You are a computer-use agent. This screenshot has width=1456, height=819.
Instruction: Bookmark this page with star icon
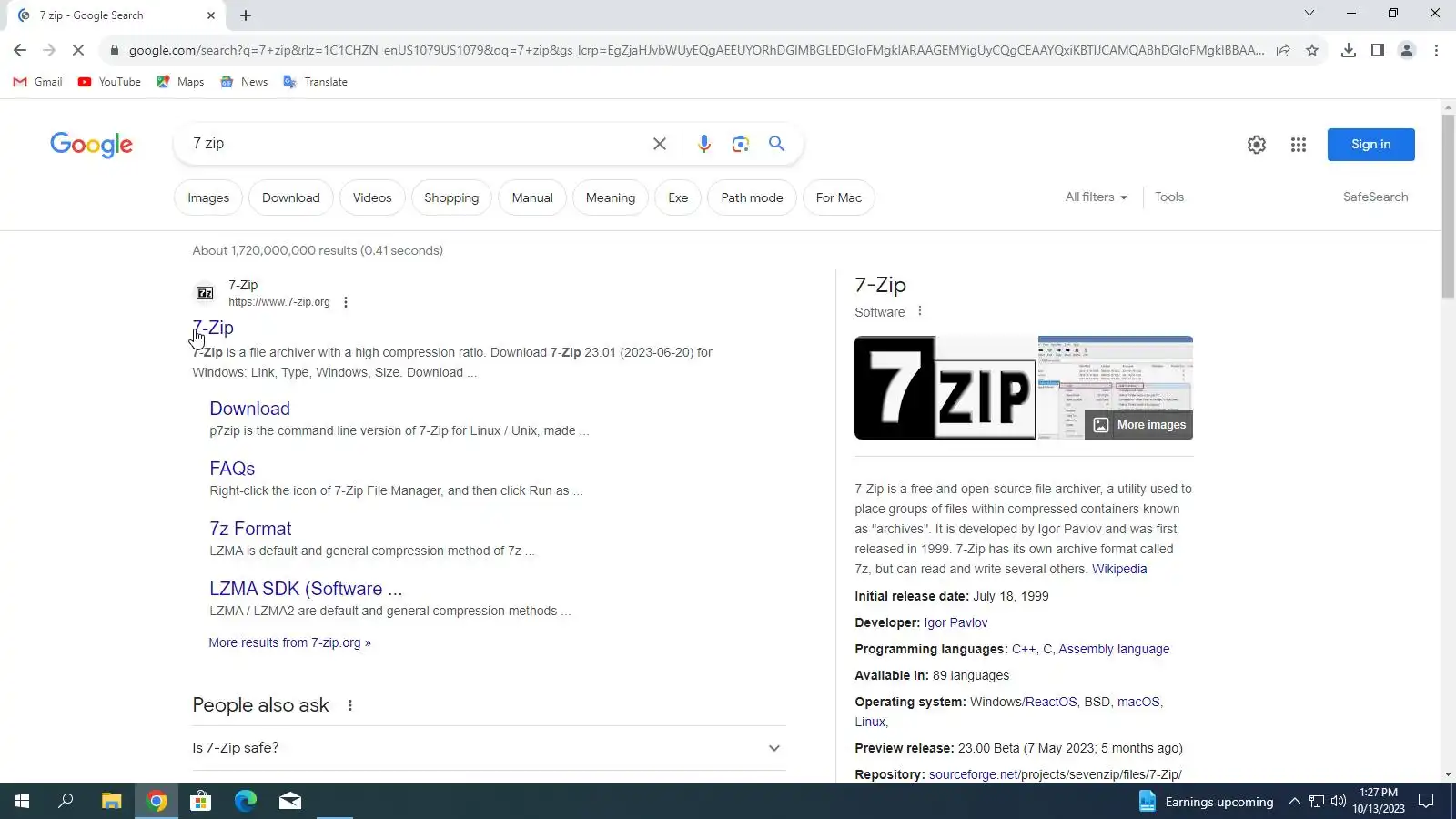[x=1312, y=50]
